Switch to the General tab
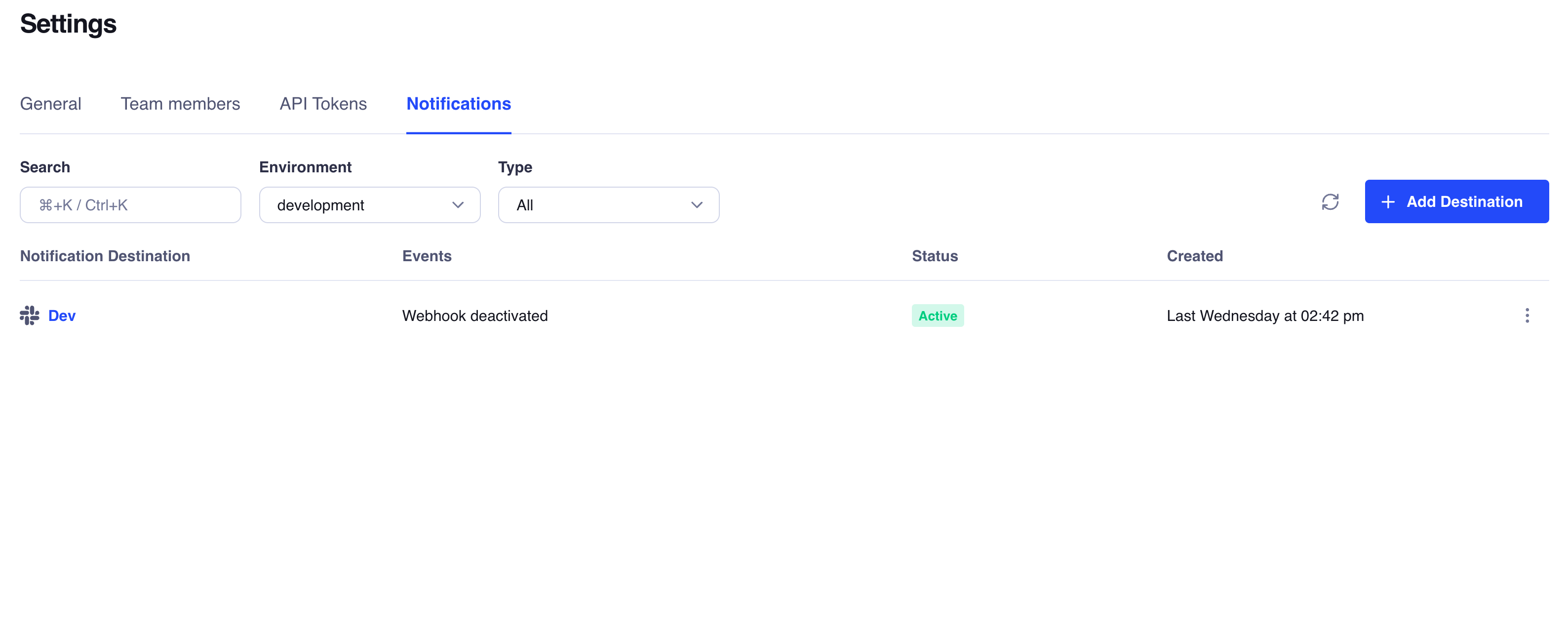This screenshot has height=633, width=1568. click(x=50, y=104)
